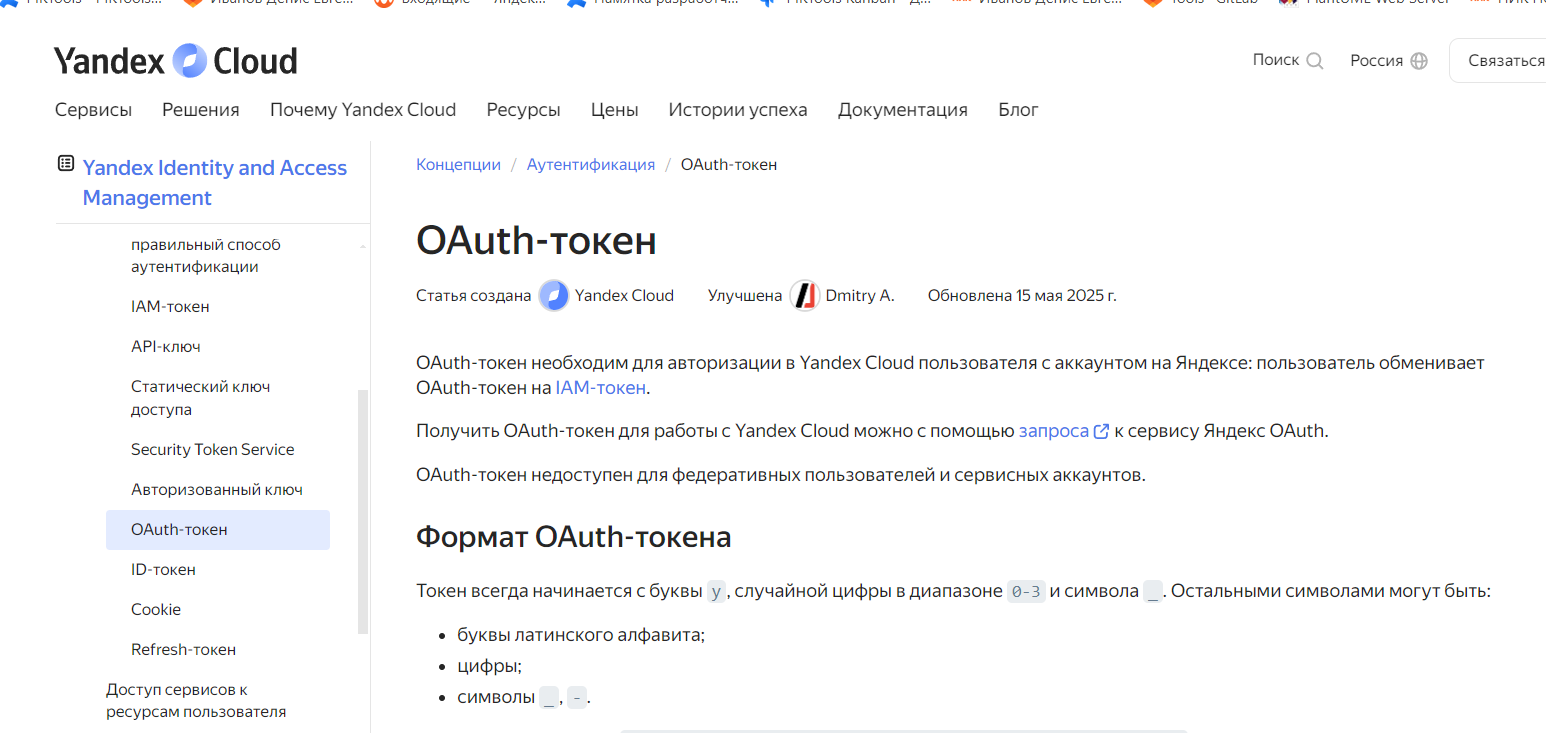Click the sidebar vertical scrollbar
This screenshot has height=733, width=1546.
363,511
